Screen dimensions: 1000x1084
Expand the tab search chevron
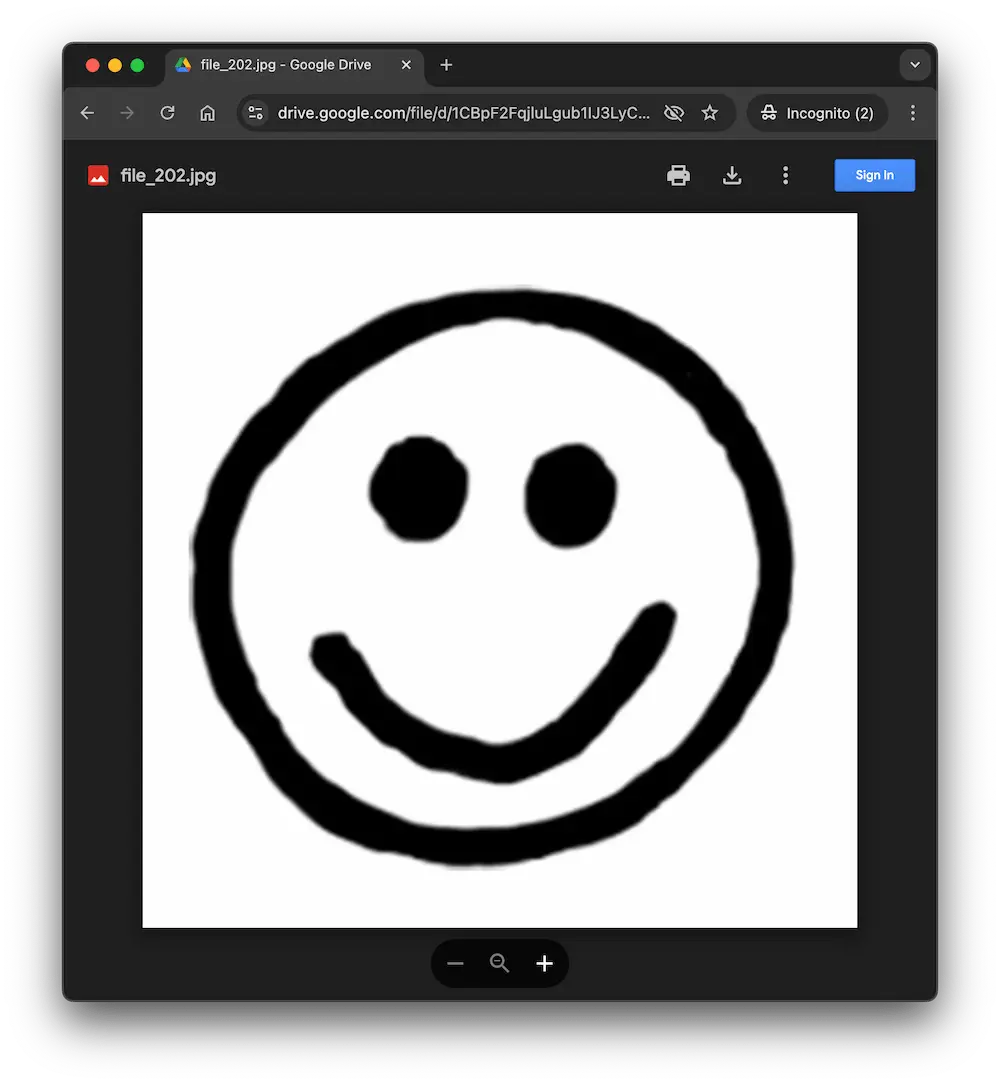tap(914, 65)
